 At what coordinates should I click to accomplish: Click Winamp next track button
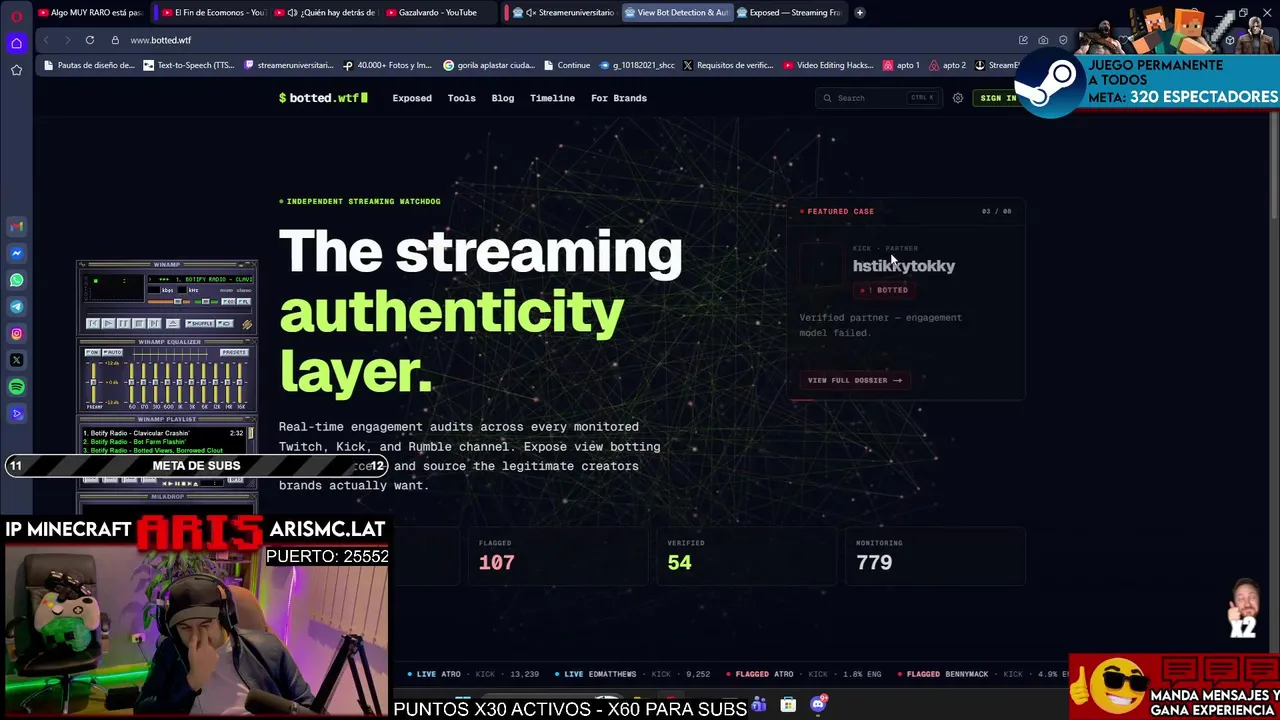(154, 323)
